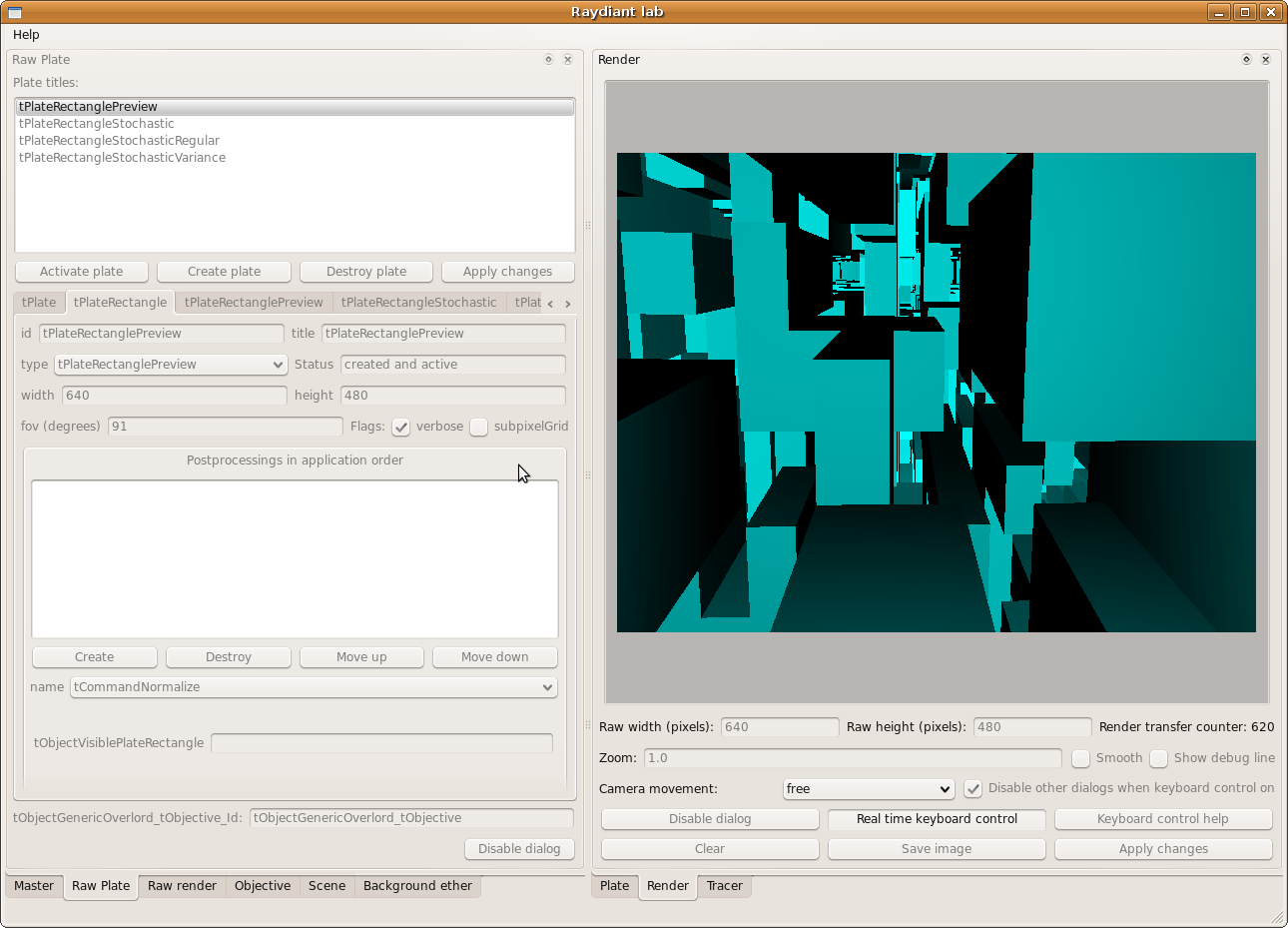
Task: Click the Save image button
Action: point(937,849)
